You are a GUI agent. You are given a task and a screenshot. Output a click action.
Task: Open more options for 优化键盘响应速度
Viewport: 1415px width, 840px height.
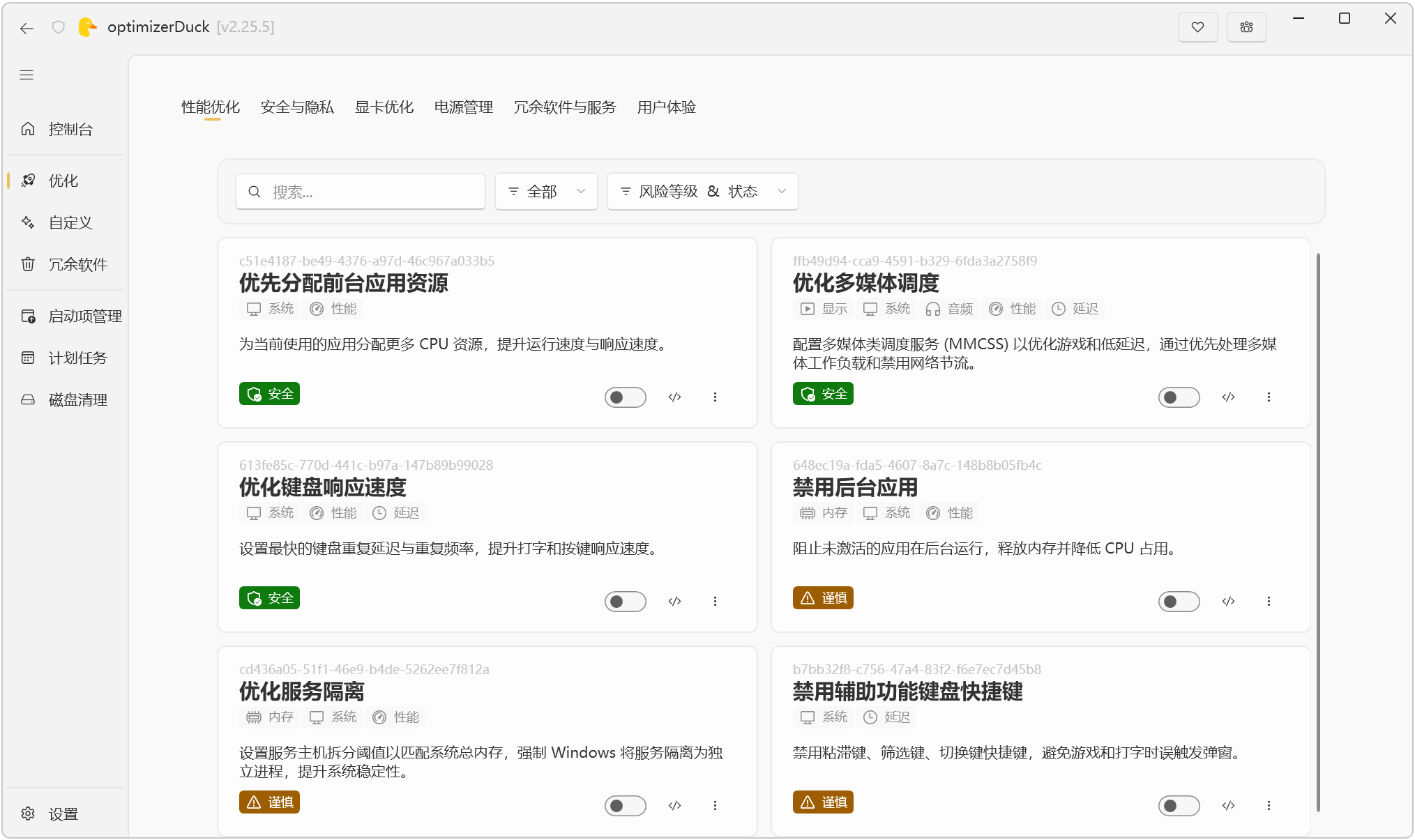tap(715, 602)
